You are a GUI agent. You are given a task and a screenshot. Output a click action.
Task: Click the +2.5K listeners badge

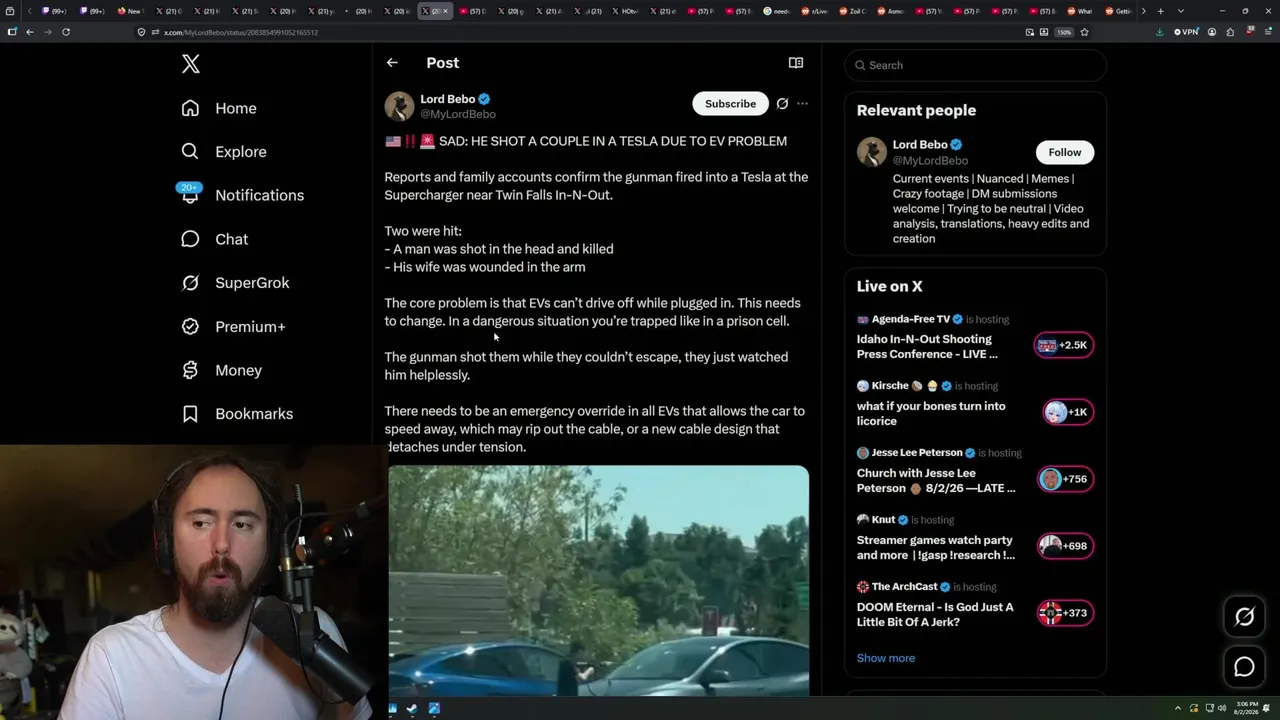coord(1063,345)
